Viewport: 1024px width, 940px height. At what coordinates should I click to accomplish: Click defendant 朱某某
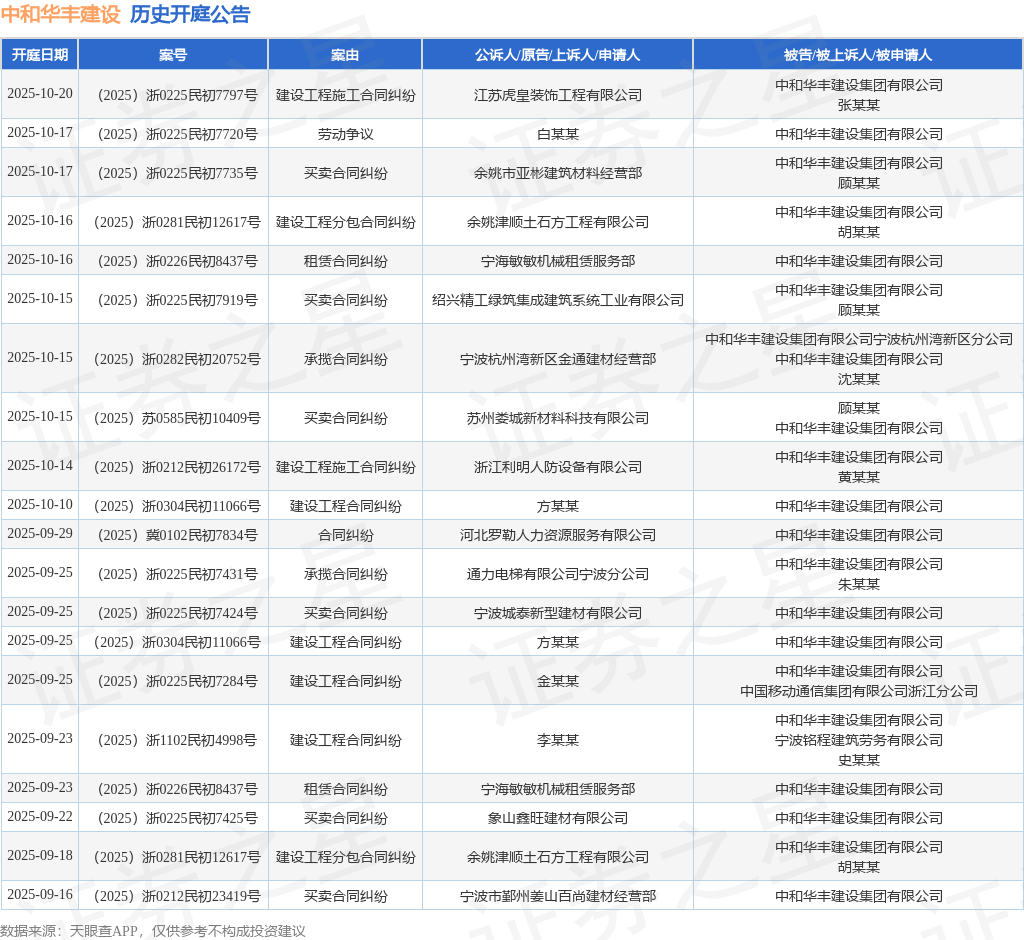point(859,585)
